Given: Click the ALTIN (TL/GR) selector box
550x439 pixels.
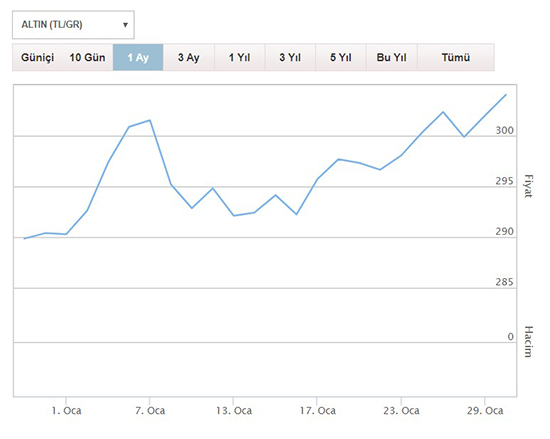Looking at the screenshot, I should pos(73,25).
